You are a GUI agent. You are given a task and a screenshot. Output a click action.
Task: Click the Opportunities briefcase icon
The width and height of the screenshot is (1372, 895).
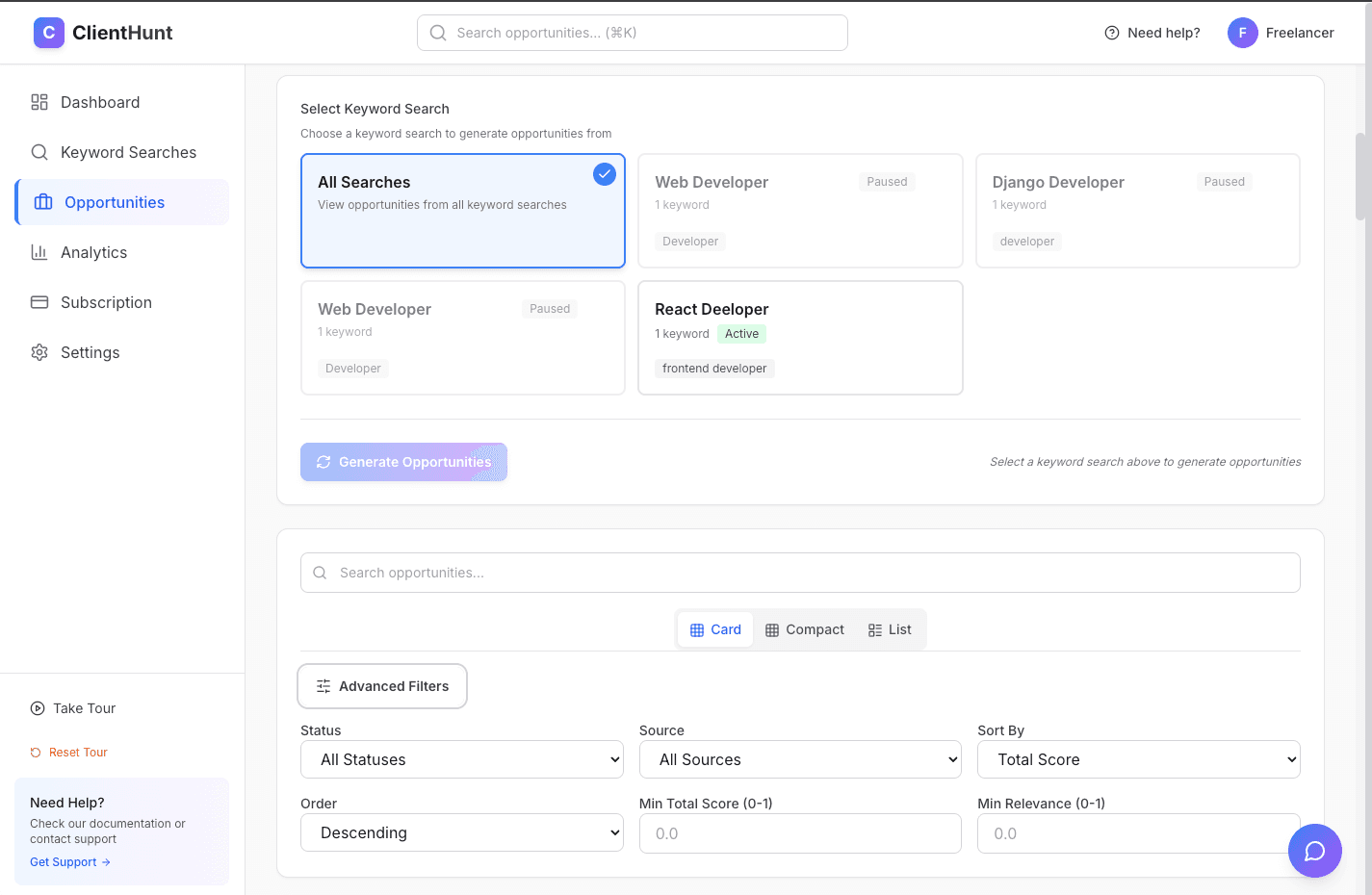tap(39, 202)
